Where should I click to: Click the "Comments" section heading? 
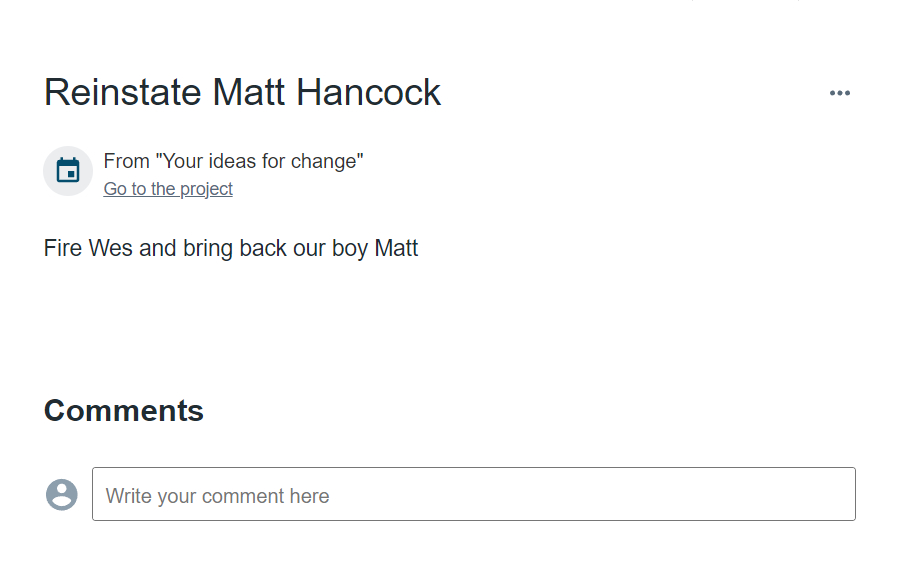[124, 411]
